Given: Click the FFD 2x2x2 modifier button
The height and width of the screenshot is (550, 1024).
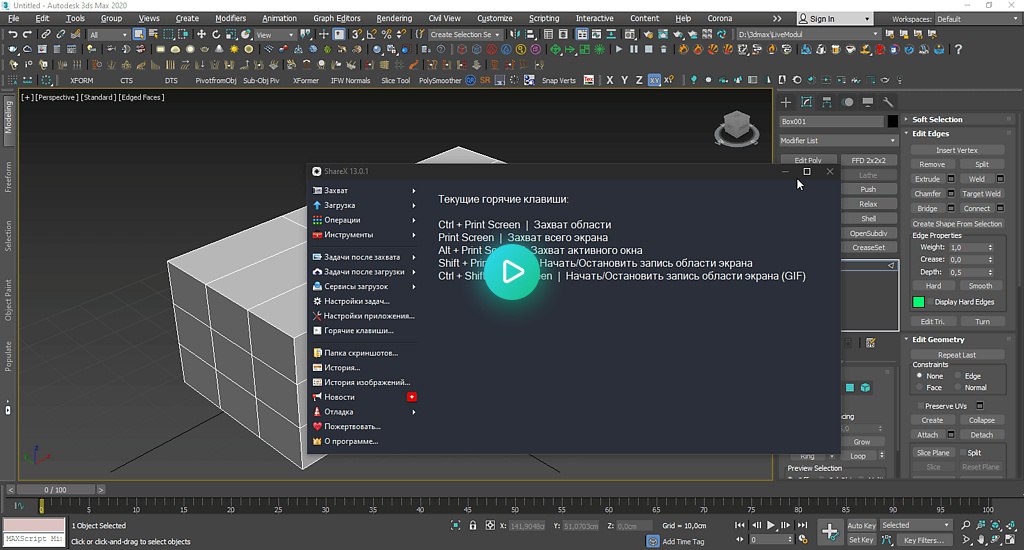Looking at the screenshot, I should [x=868, y=160].
